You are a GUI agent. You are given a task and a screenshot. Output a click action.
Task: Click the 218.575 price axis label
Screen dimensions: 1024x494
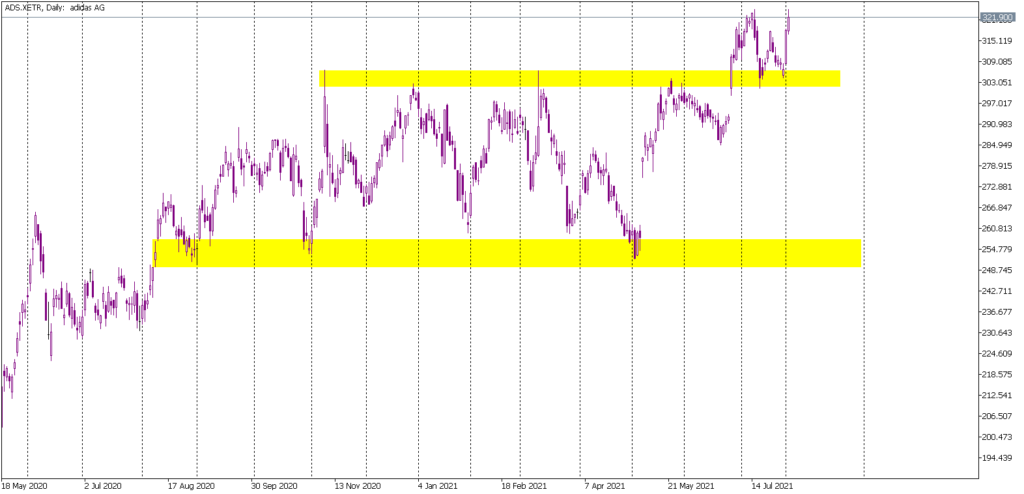click(997, 375)
